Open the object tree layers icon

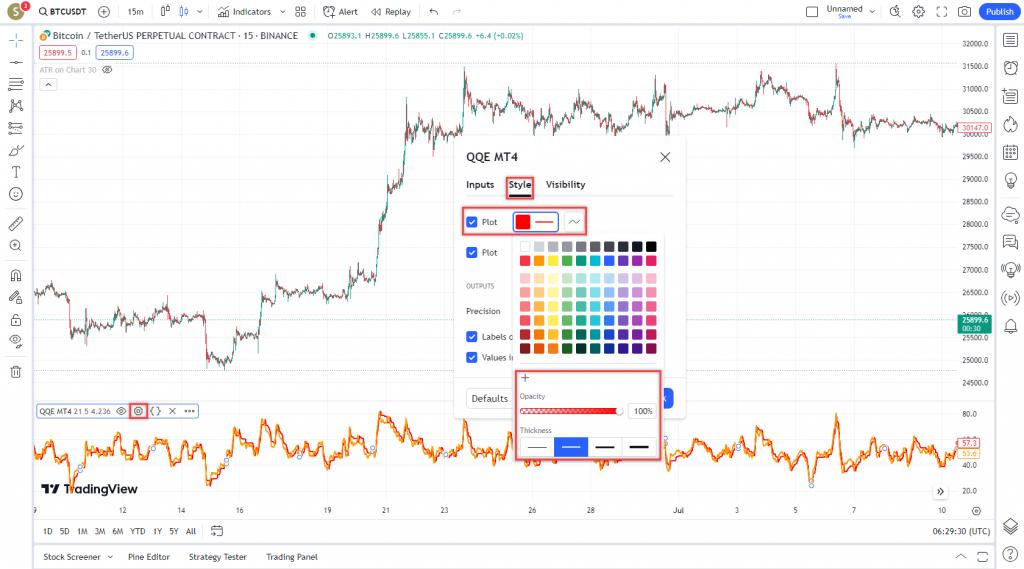1010,526
